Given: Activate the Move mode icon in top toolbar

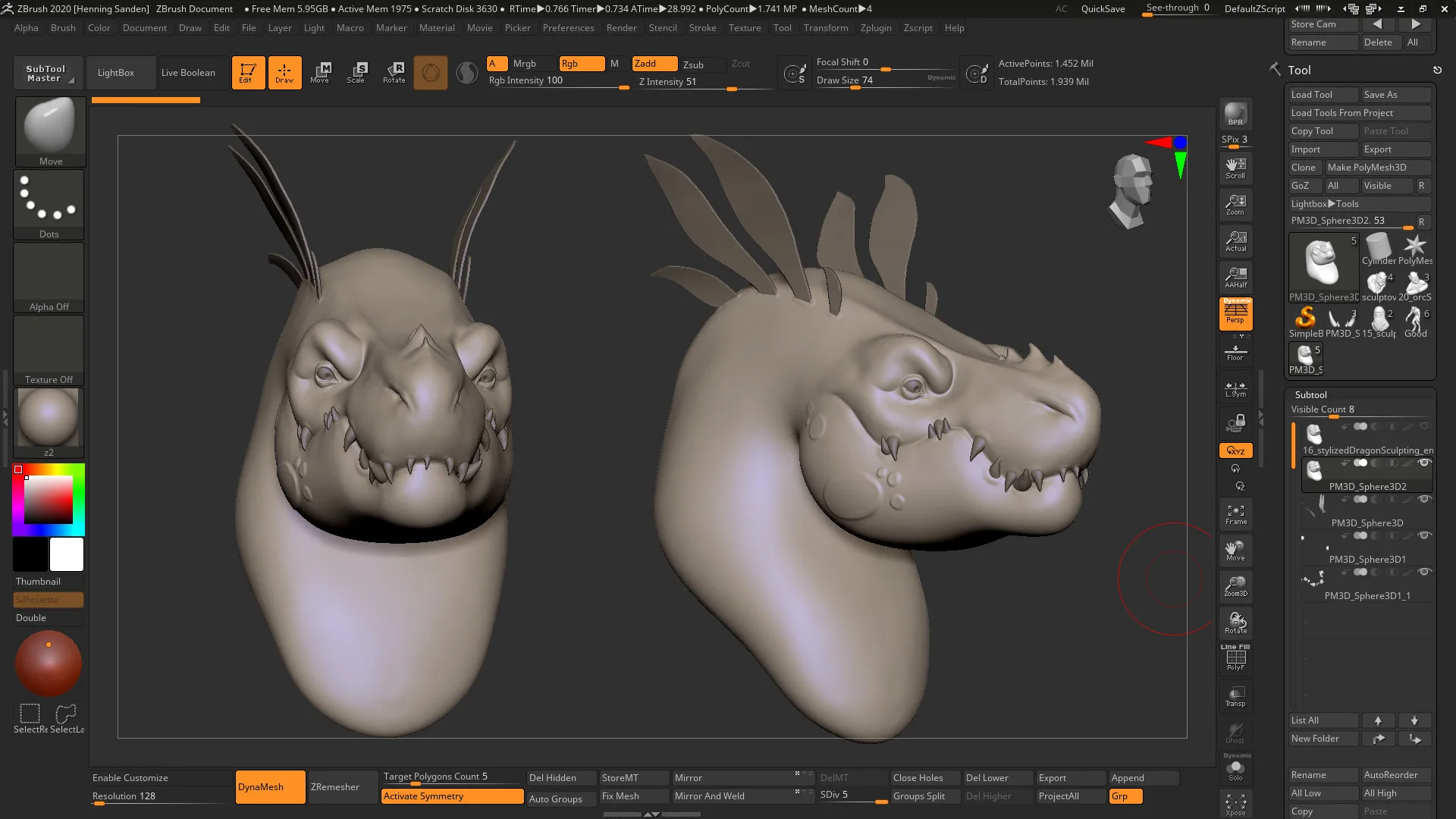Looking at the screenshot, I should point(321,72).
